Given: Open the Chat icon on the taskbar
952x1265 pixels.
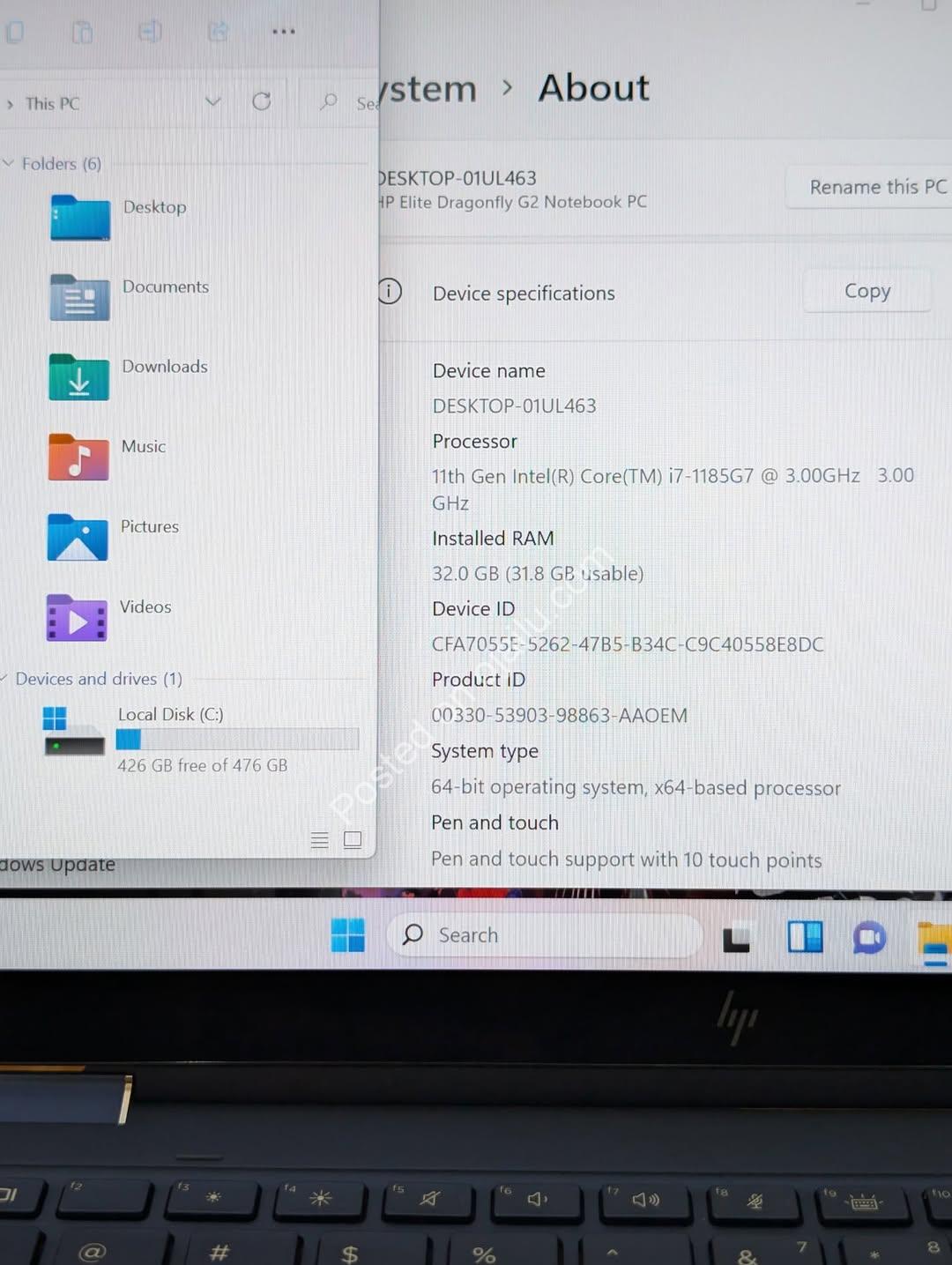Looking at the screenshot, I should 869,938.
